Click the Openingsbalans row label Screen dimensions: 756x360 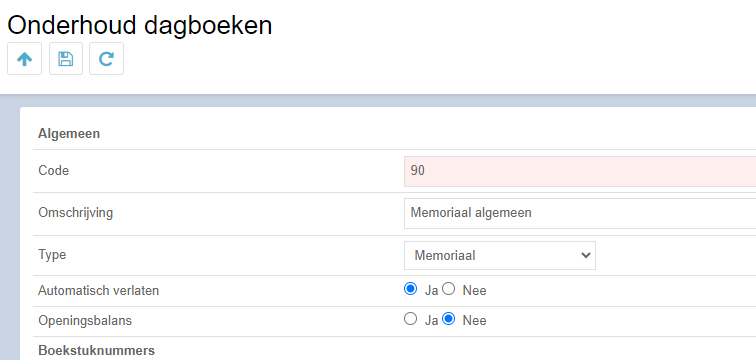[x=85, y=321]
